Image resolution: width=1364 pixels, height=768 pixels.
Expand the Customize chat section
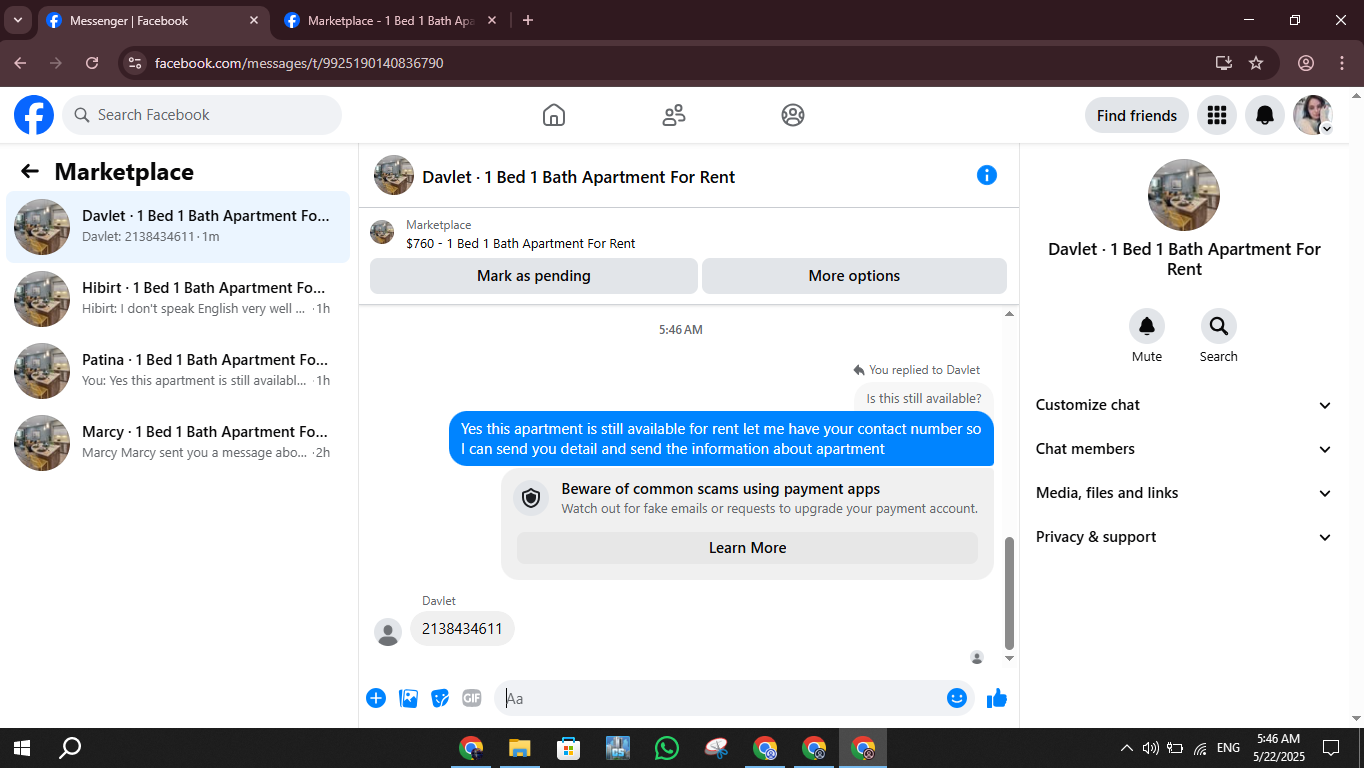pyautogui.click(x=1184, y=405)
